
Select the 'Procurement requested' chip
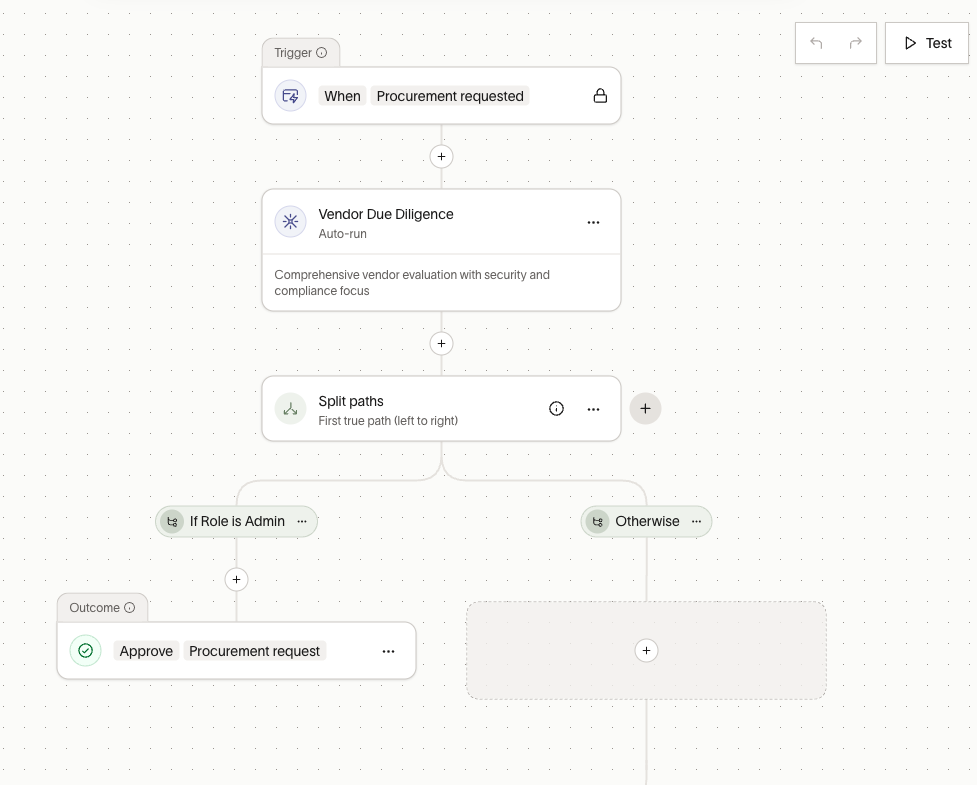(x=450, y=96)
